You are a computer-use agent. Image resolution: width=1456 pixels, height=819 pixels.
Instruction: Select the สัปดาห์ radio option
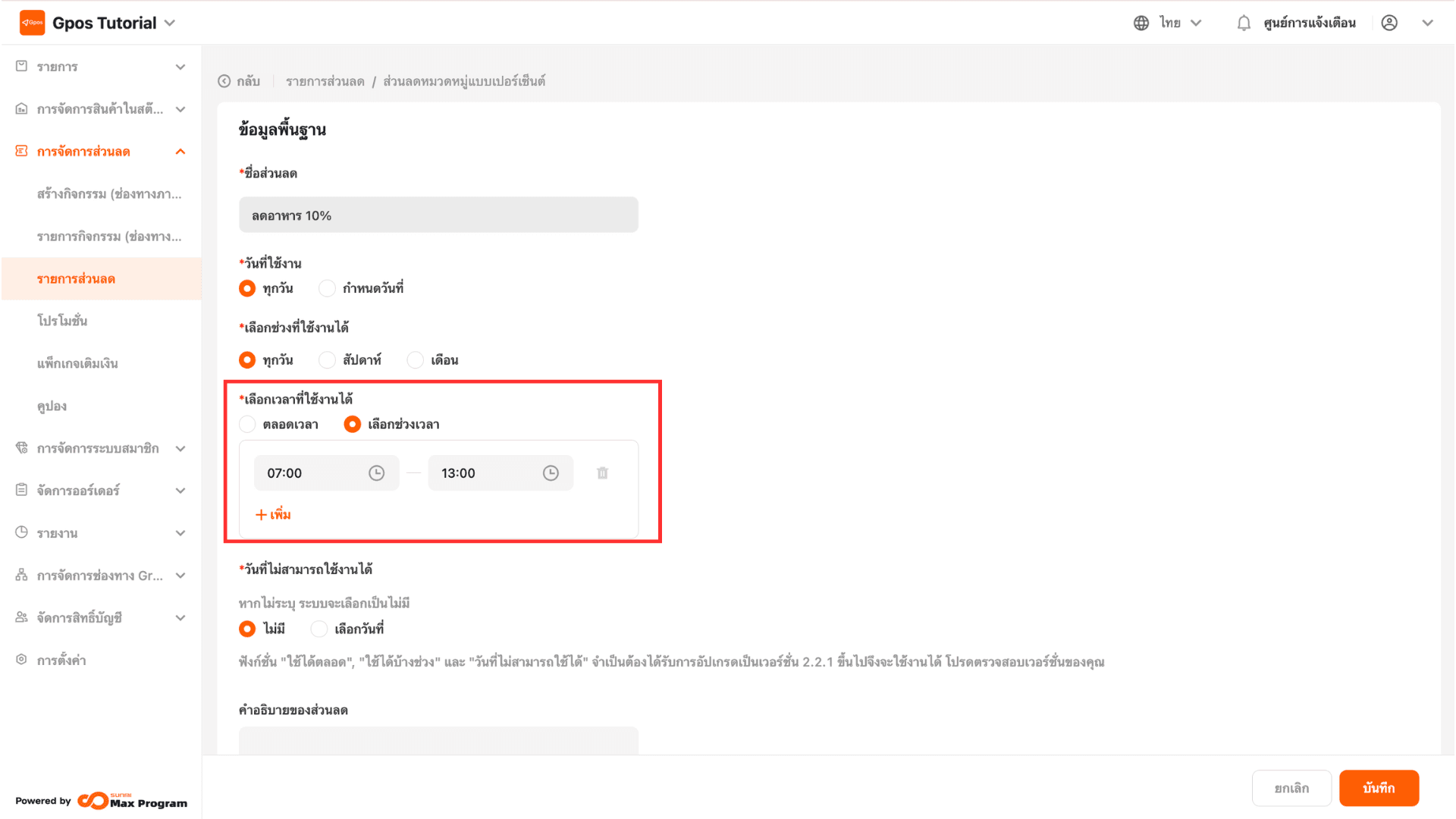(x=327, y=360)
